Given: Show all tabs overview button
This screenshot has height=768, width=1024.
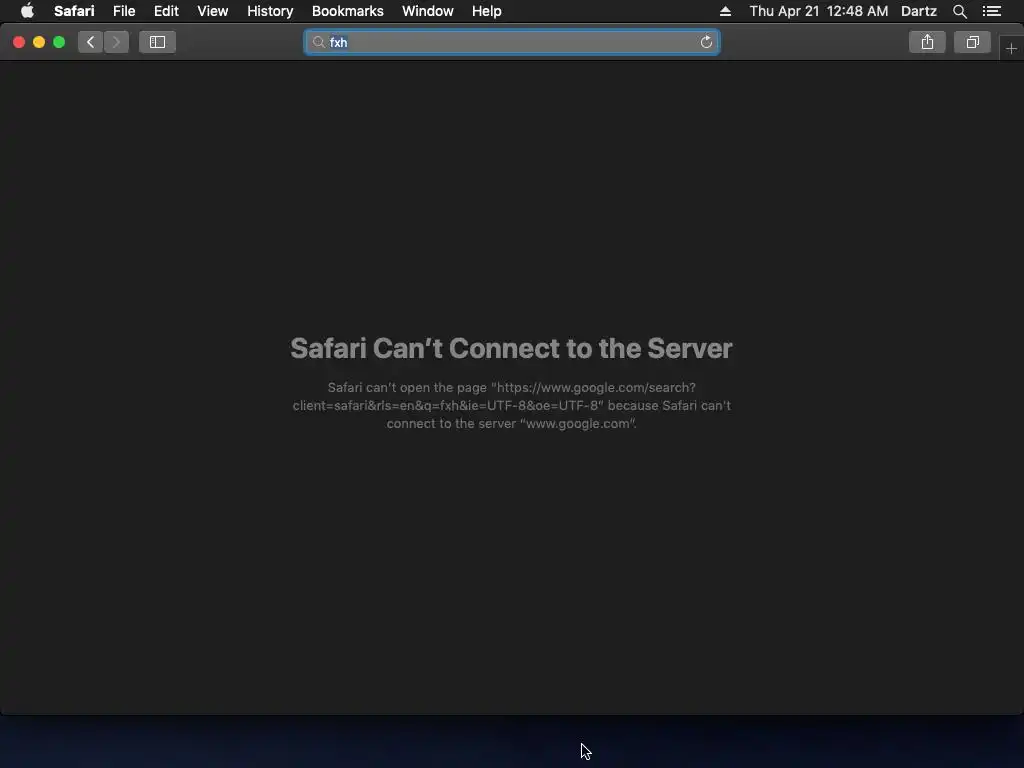Looking at the screenshot, I should pos(972,42).
